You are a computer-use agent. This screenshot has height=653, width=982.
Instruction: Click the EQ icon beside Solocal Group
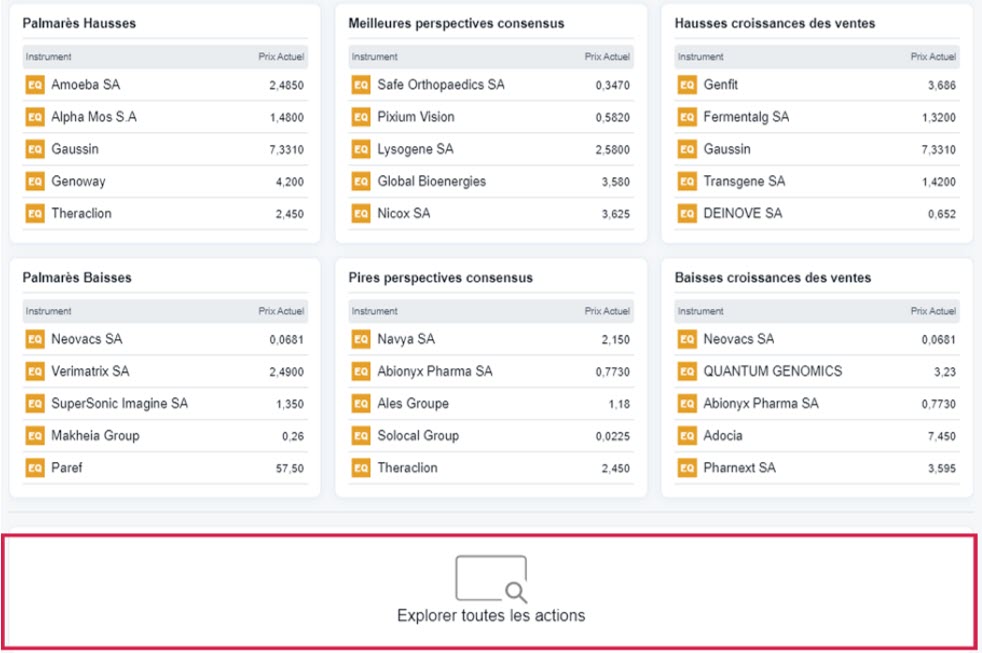coord(361,436)
